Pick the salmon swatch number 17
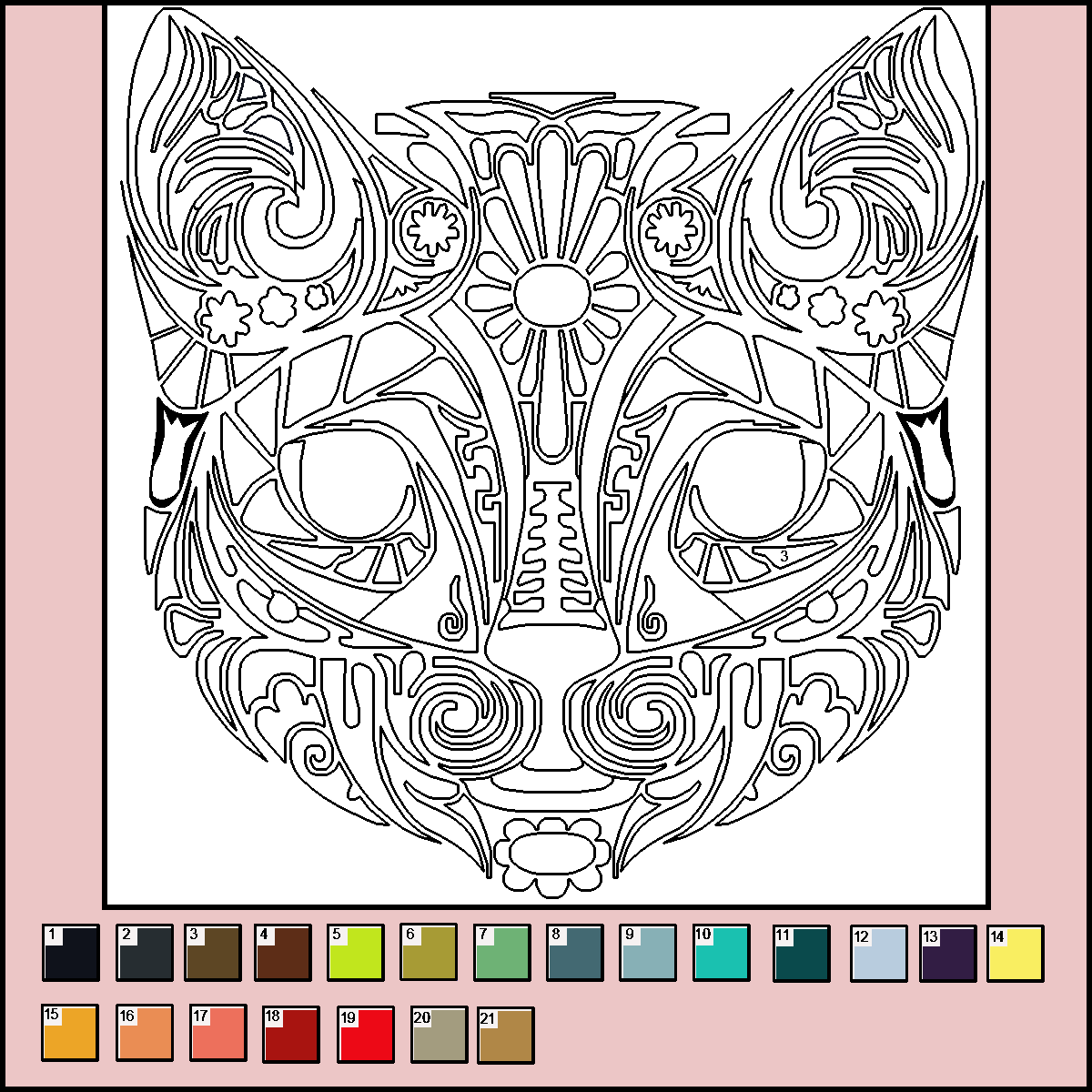This screenshot has height=1092, width=1092. (x=218, y=1034)
